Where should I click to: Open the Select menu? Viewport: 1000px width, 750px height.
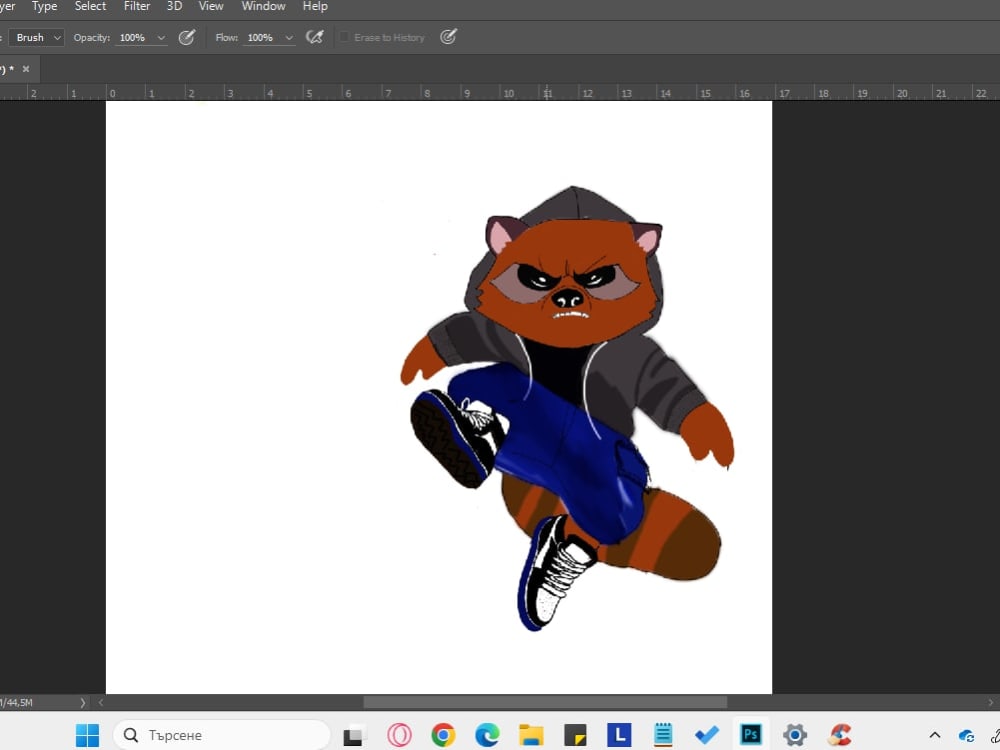pyautogui.click(x=90, y=6)
